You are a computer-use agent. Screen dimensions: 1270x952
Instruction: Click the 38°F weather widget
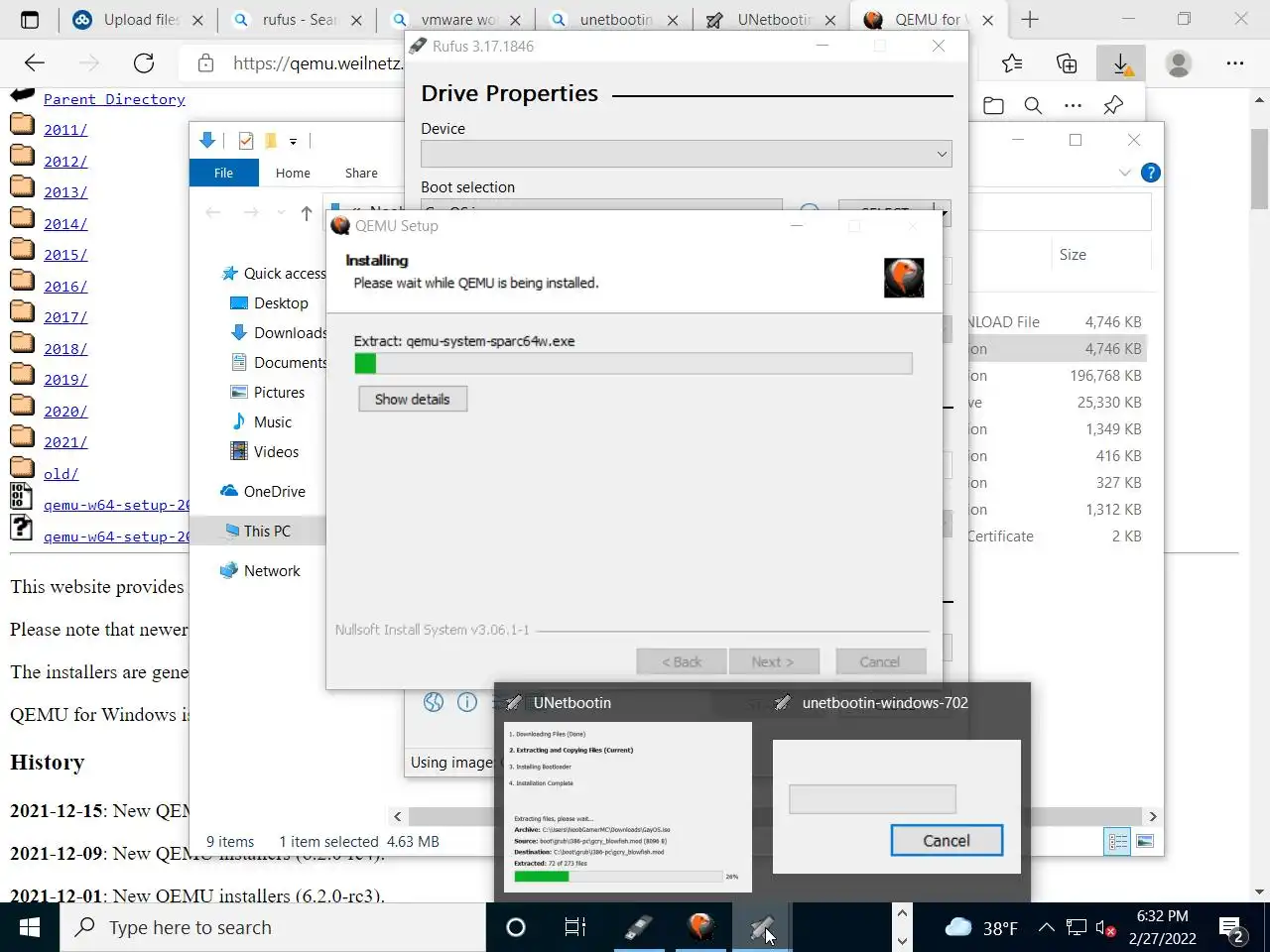982,928
